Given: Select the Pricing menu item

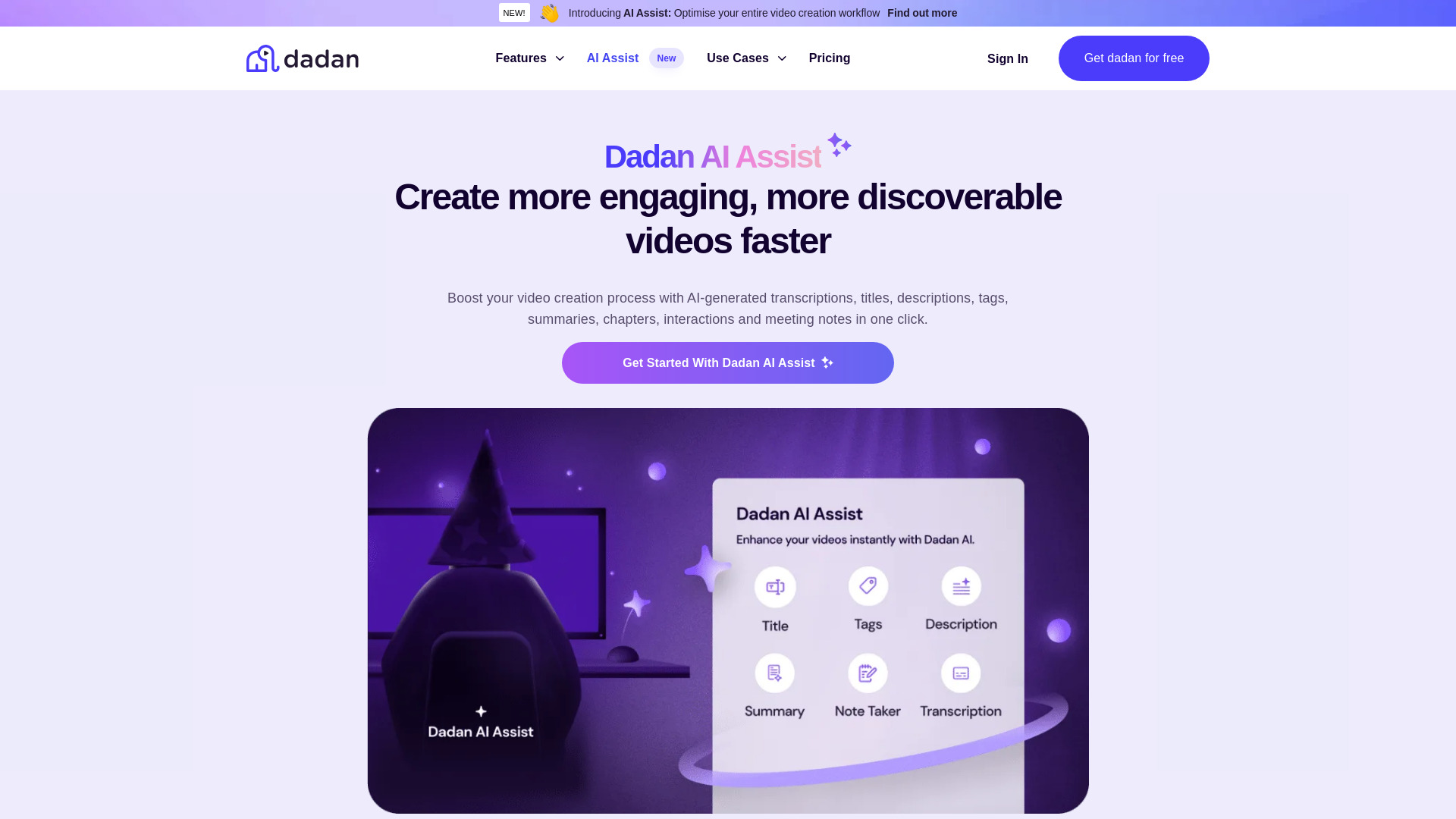Looking at the screenshot, I should [x=829, y=57].
